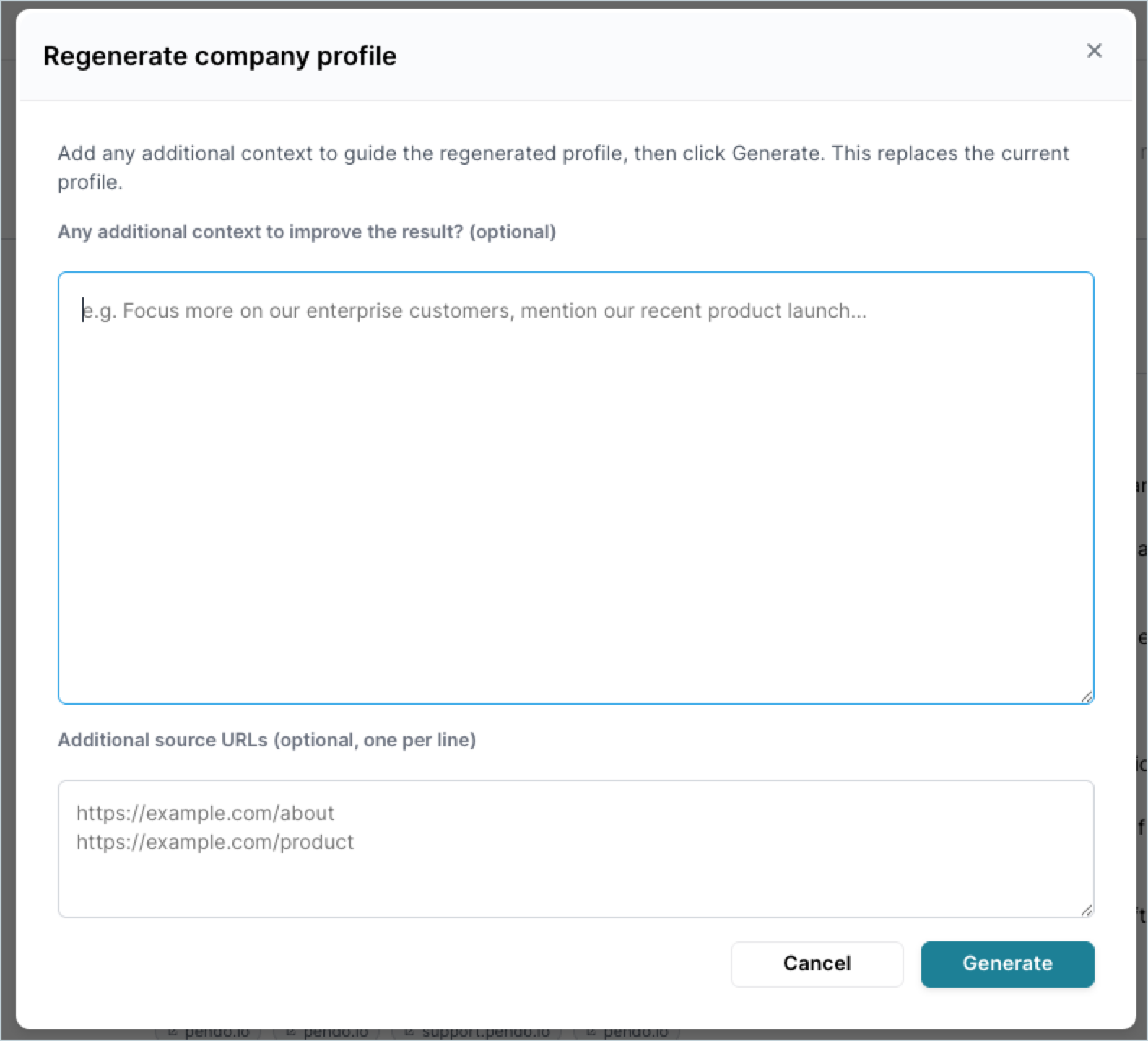Click the Generate button

[x=1007, y=964]
